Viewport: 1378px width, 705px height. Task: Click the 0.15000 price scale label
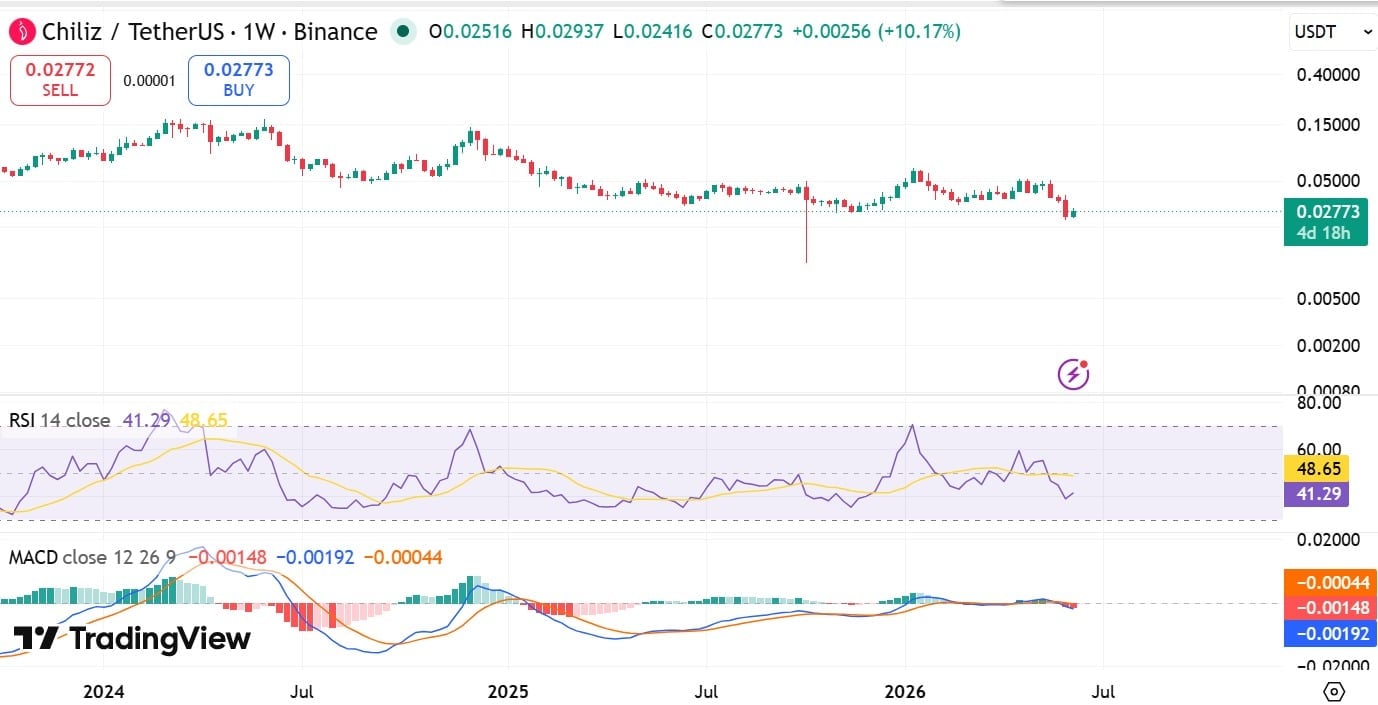1329,125
